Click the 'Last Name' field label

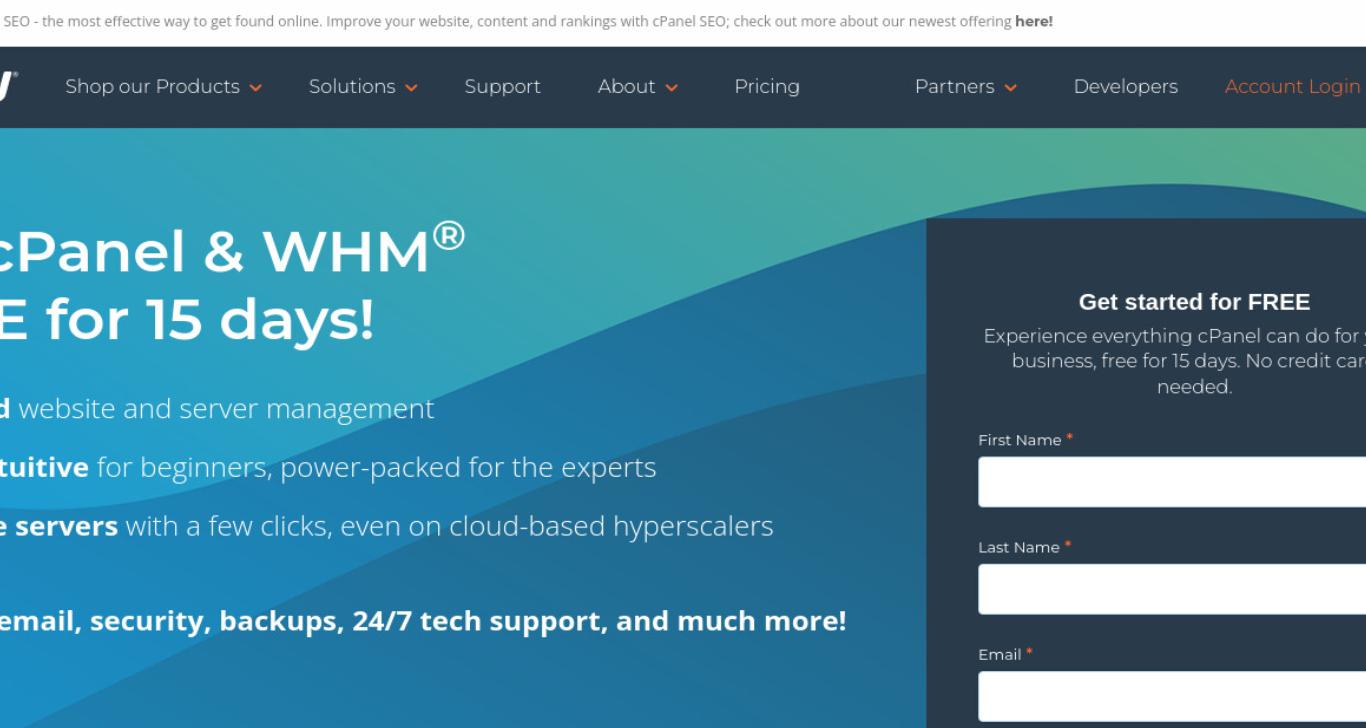[1019, 547]
